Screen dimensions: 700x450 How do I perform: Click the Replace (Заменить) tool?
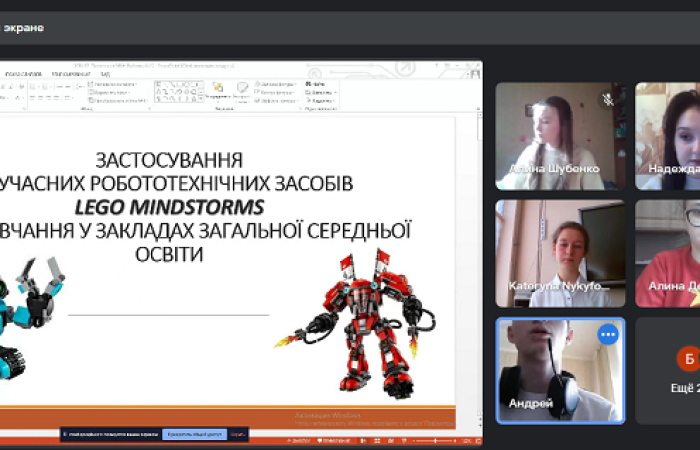point(320,93)
